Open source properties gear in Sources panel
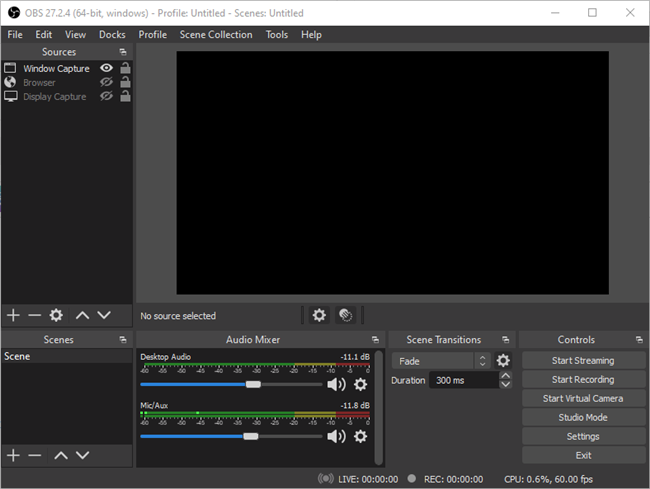650x489 pixels. 56,315
